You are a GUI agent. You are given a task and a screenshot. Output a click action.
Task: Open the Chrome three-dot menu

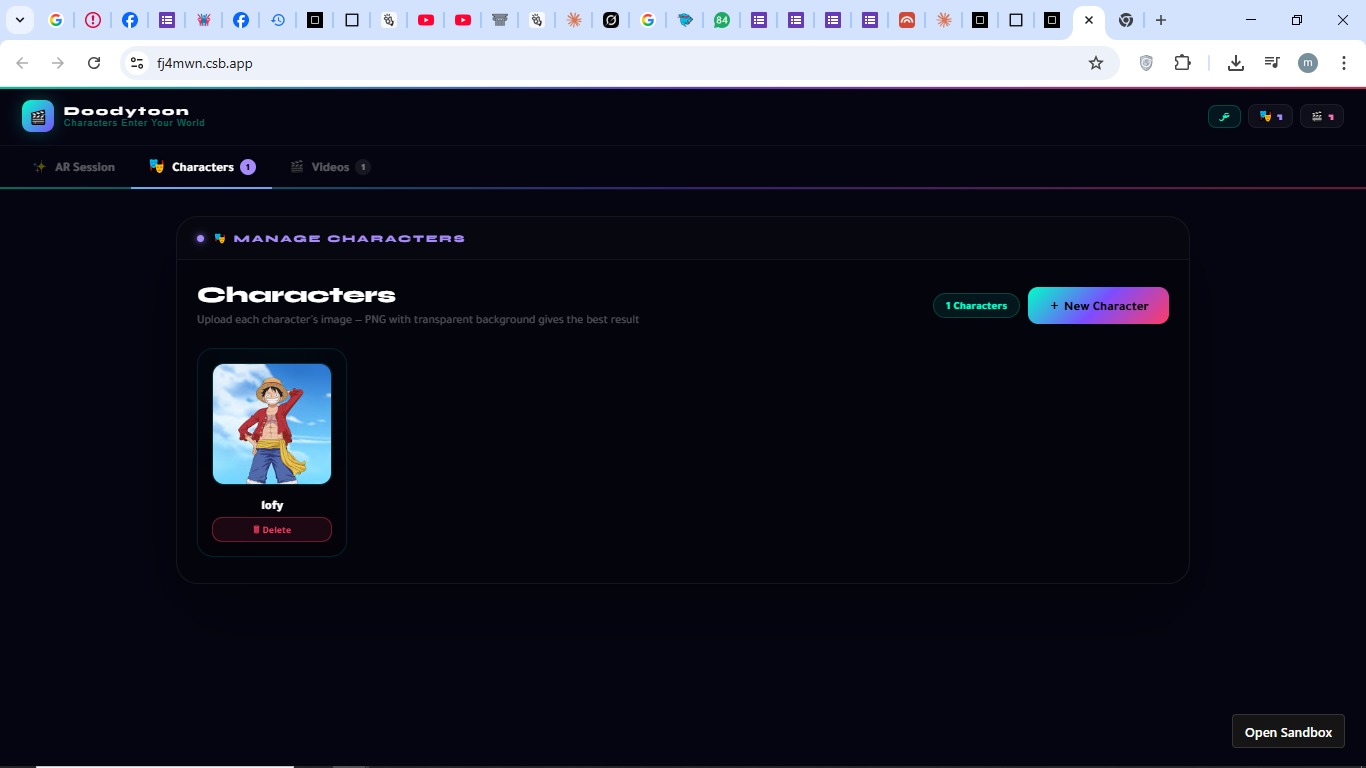point(1344,63)
